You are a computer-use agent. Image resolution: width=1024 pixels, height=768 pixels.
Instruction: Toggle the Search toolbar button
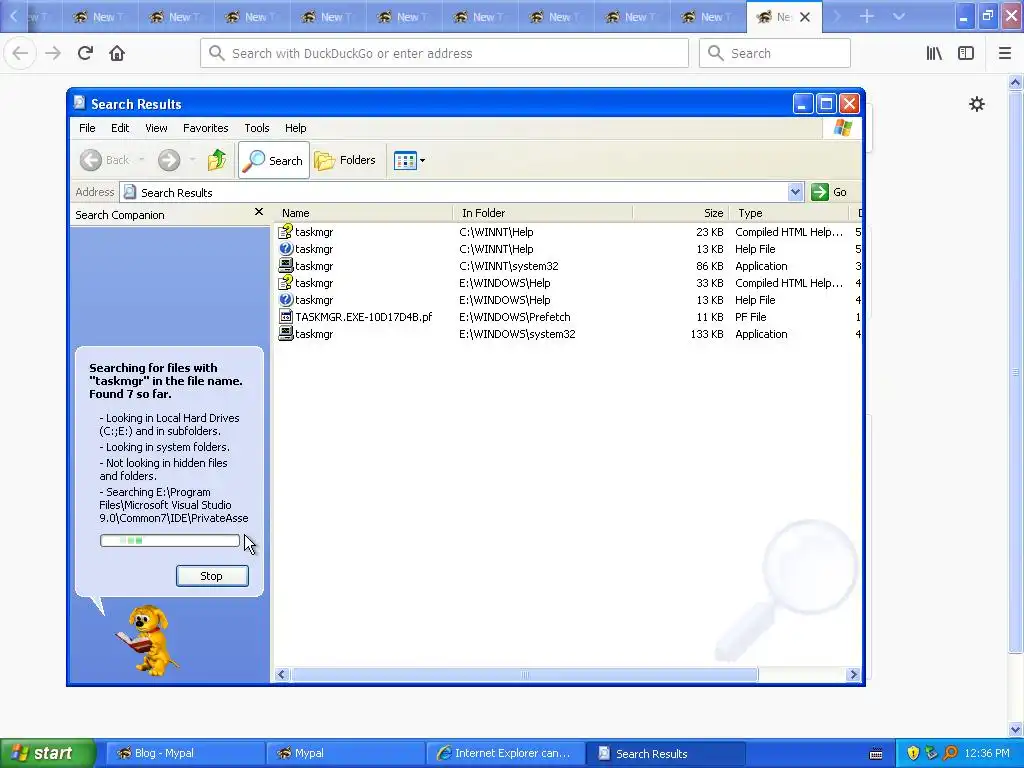(274, 160)
